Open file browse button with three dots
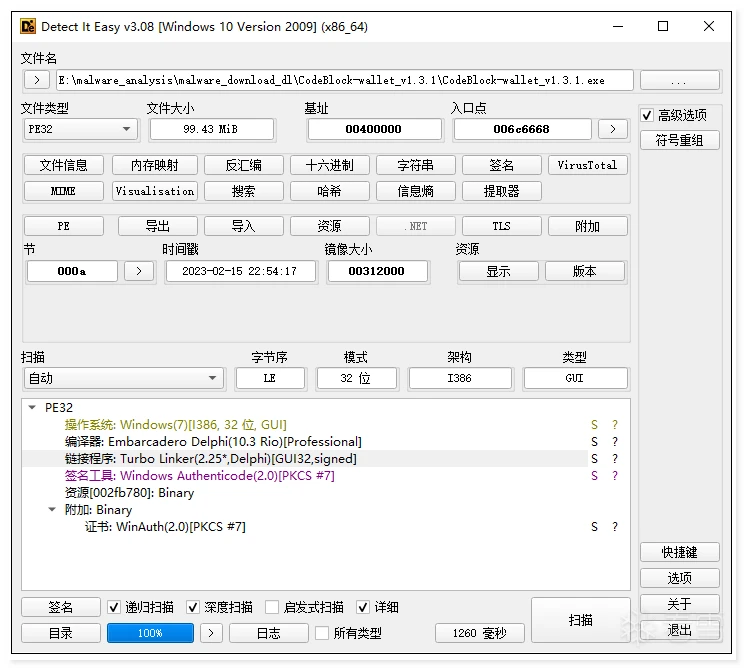The width and height of the screenshot is (744, 668). click(x=679, y=80)
